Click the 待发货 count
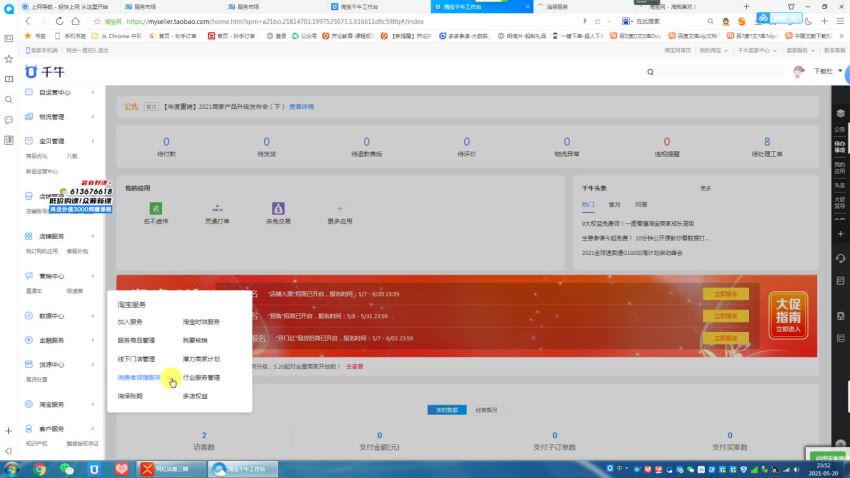 (x=266, y=141)
